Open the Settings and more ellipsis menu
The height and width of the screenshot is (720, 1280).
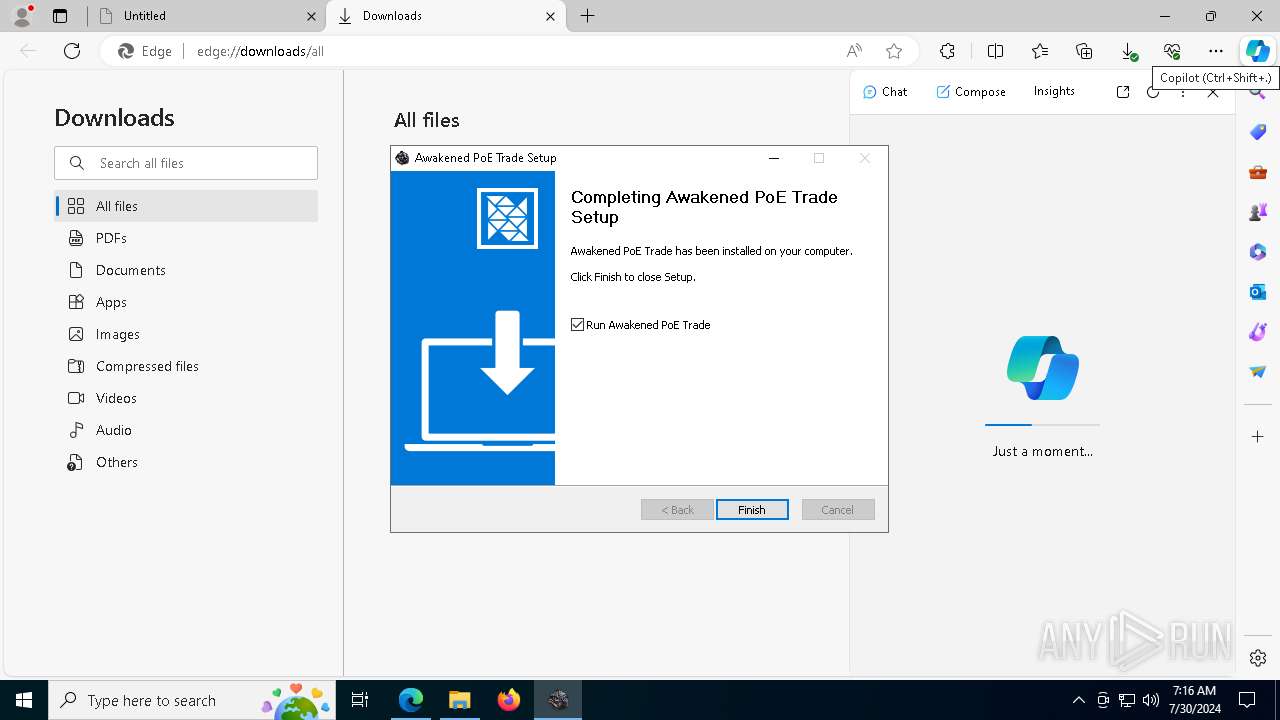pyautogui.click(x=1216, y=51)
